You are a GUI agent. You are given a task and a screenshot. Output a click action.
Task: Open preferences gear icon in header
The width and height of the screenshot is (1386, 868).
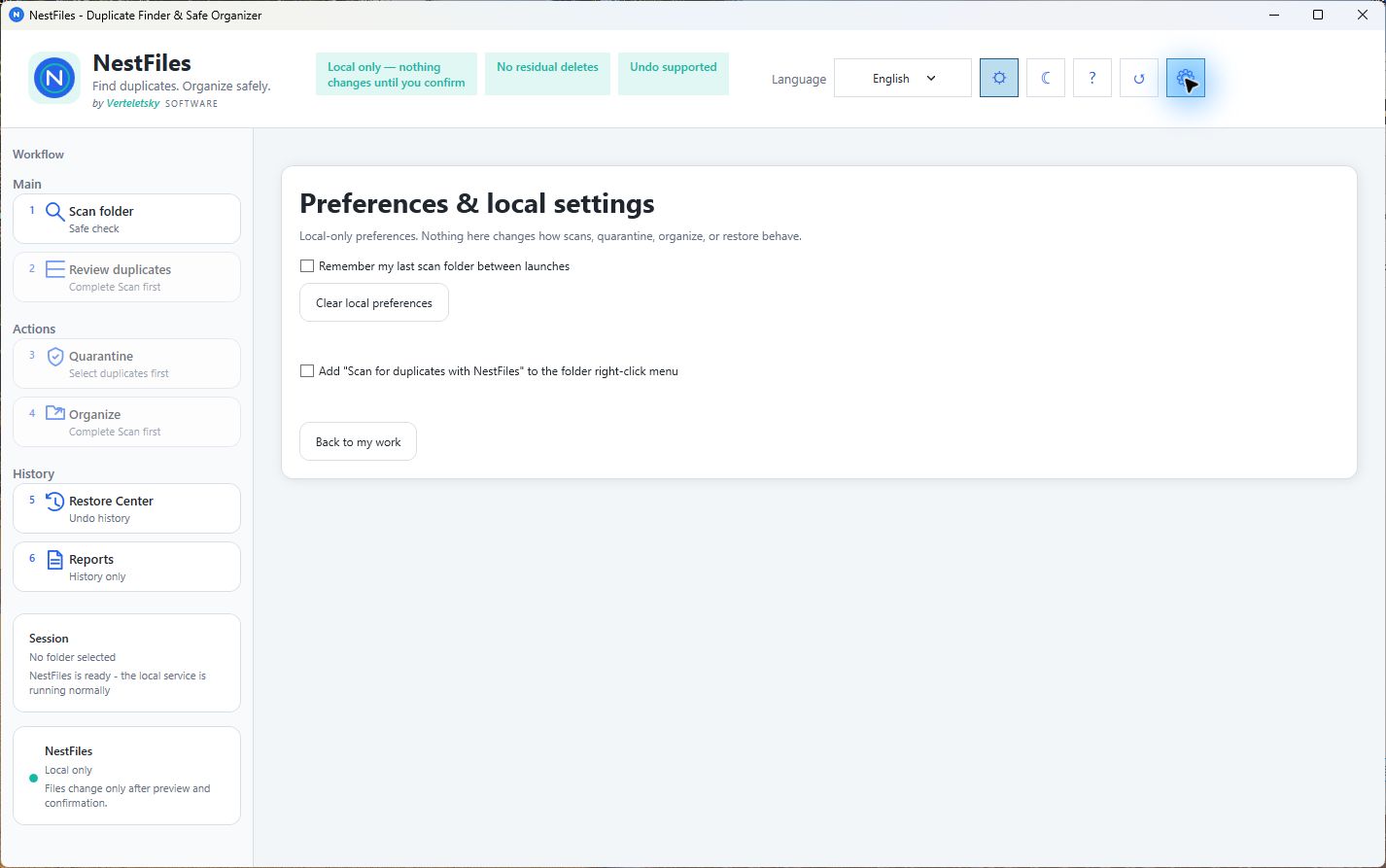click(x=1186, y=78)
